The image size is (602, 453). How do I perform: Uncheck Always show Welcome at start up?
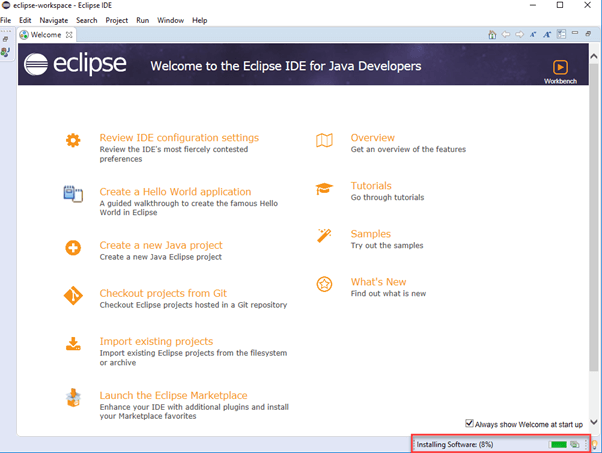[471, 424]
